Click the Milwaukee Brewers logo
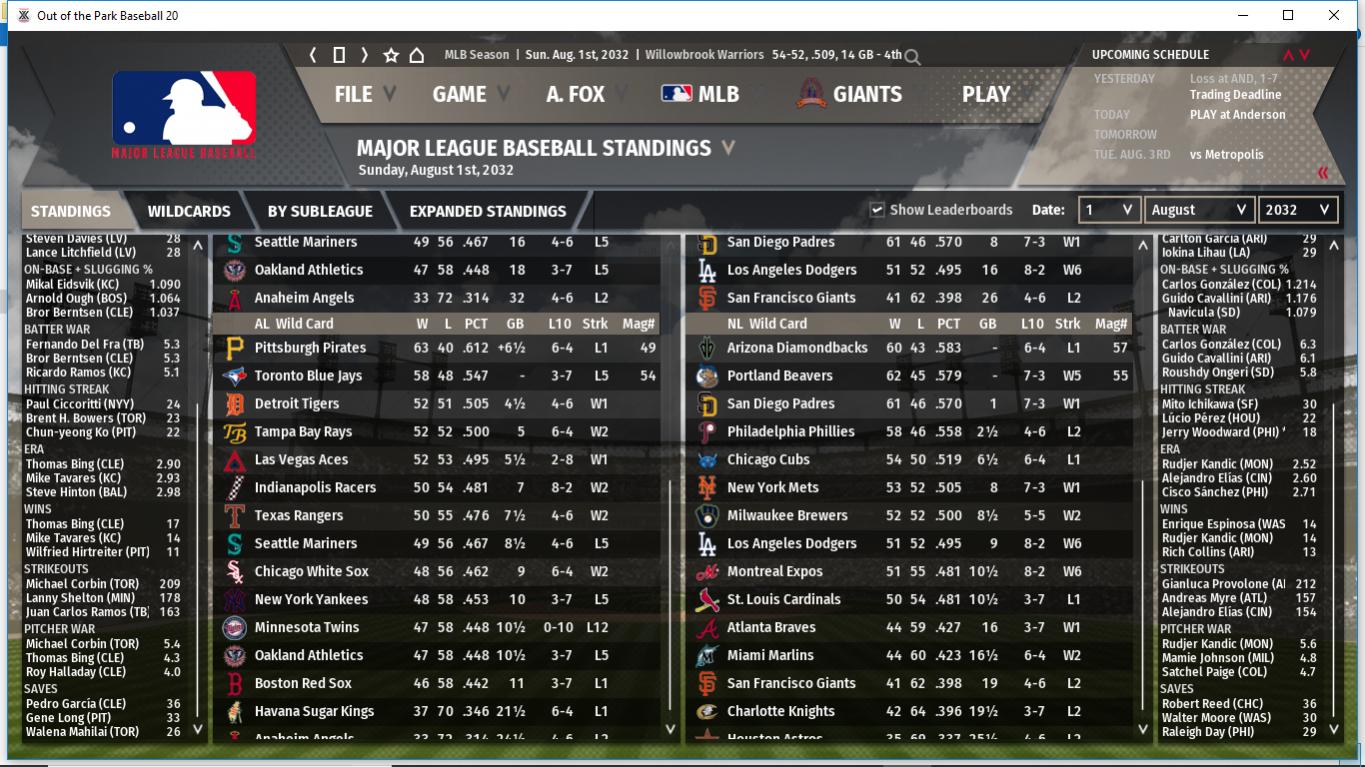The height and width of the screenshot is (767, 1365). coord(707,516)
